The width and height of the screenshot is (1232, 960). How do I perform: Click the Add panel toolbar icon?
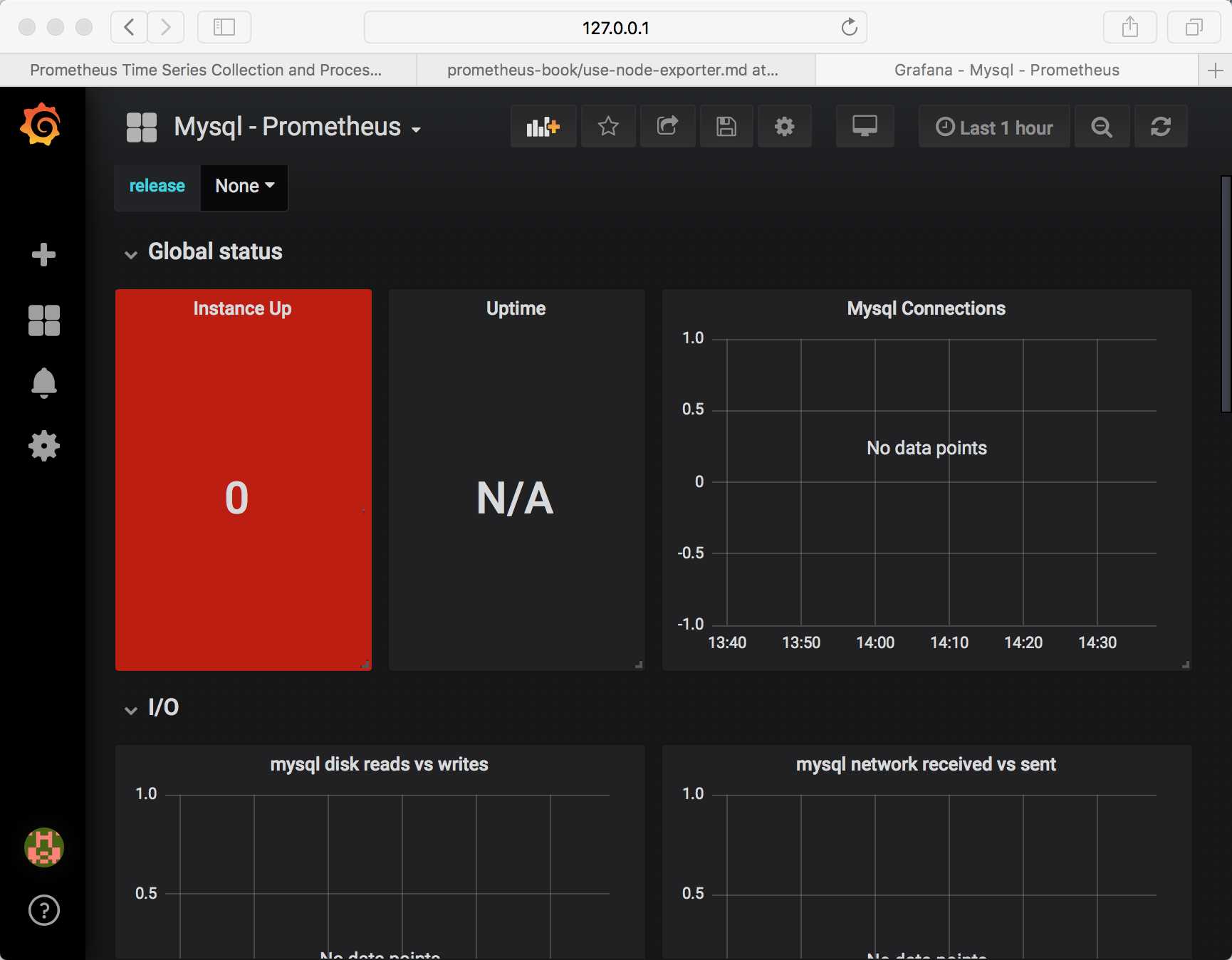[543, 127]
